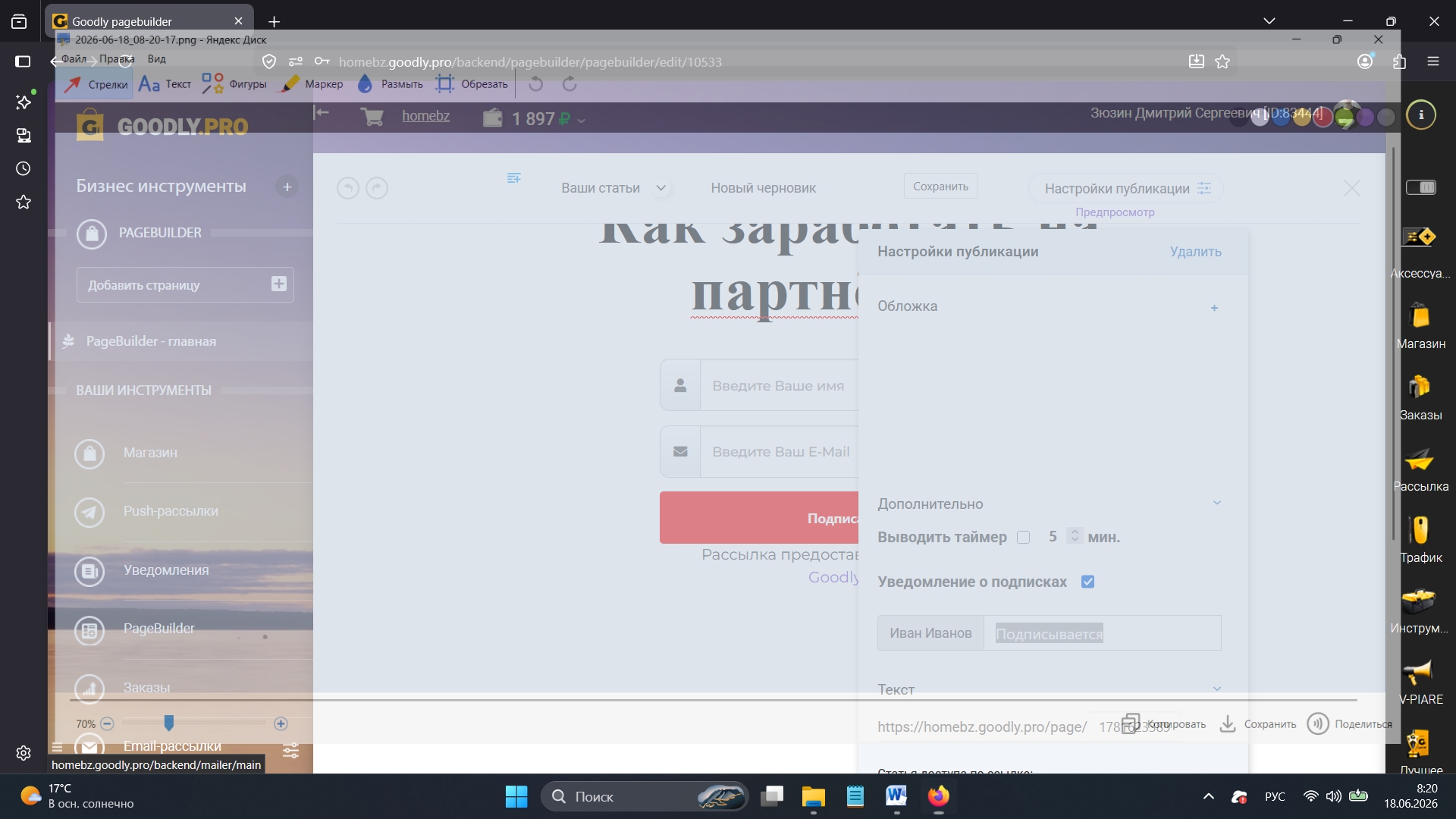Select the Обрезать crop tool
Image resolution: width=1456 pixels, height=819 pixels.
(472, 84)
